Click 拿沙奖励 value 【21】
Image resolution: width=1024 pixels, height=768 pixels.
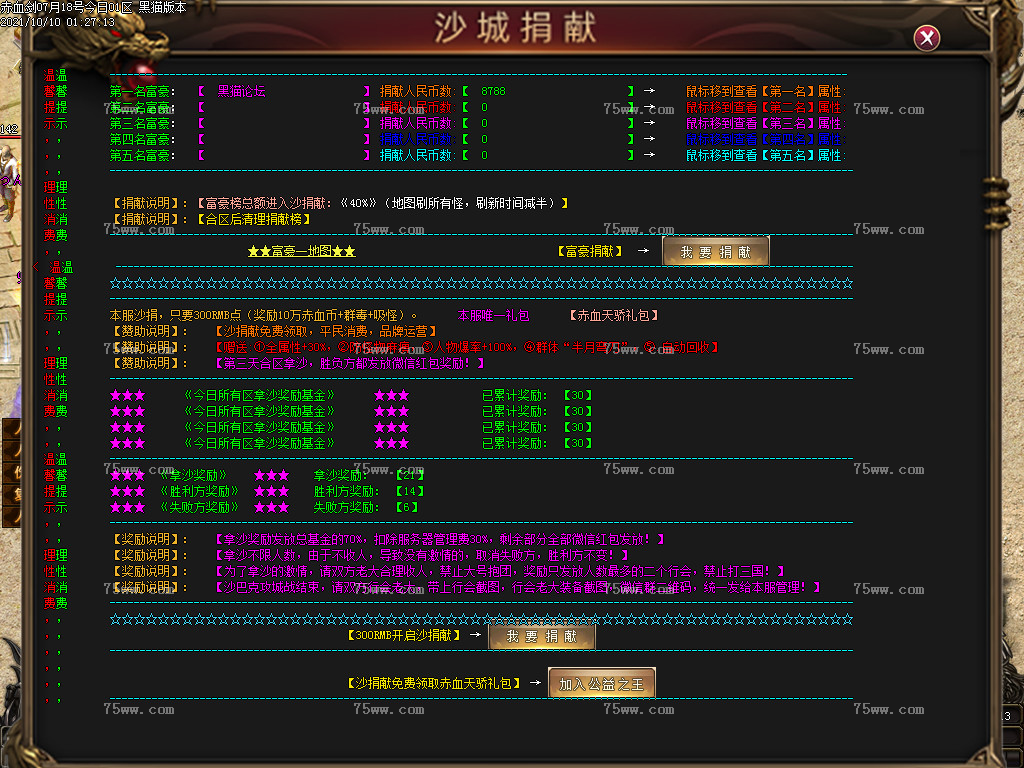pos(409,475)
